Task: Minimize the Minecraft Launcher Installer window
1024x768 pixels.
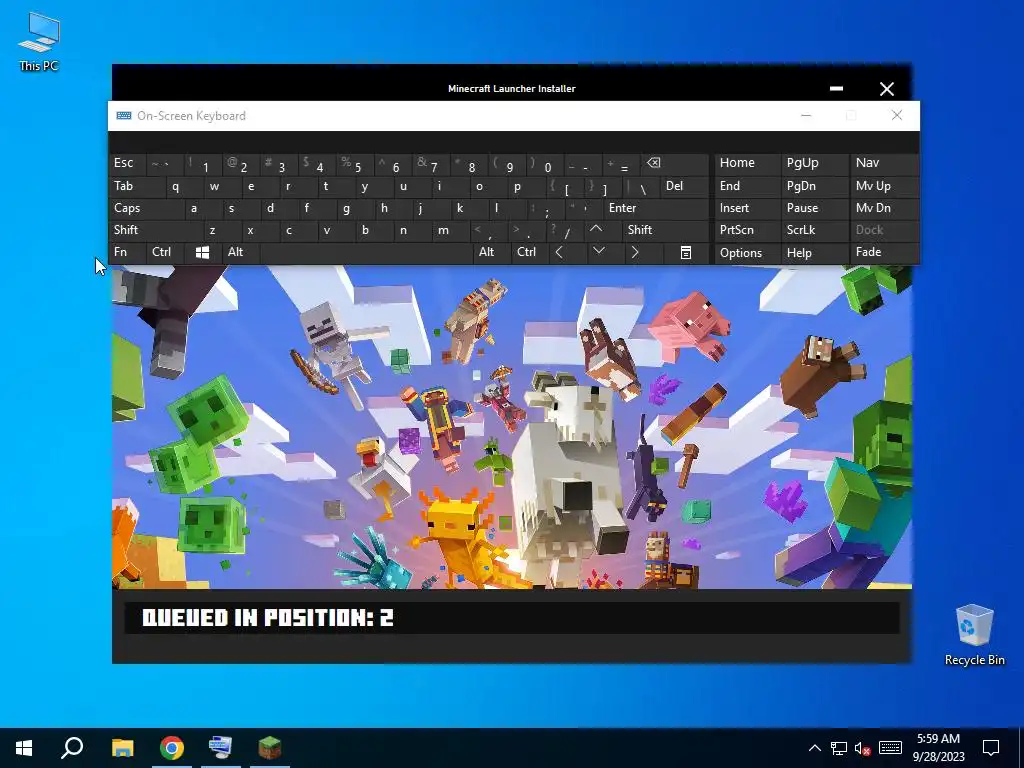Action: 836,88
